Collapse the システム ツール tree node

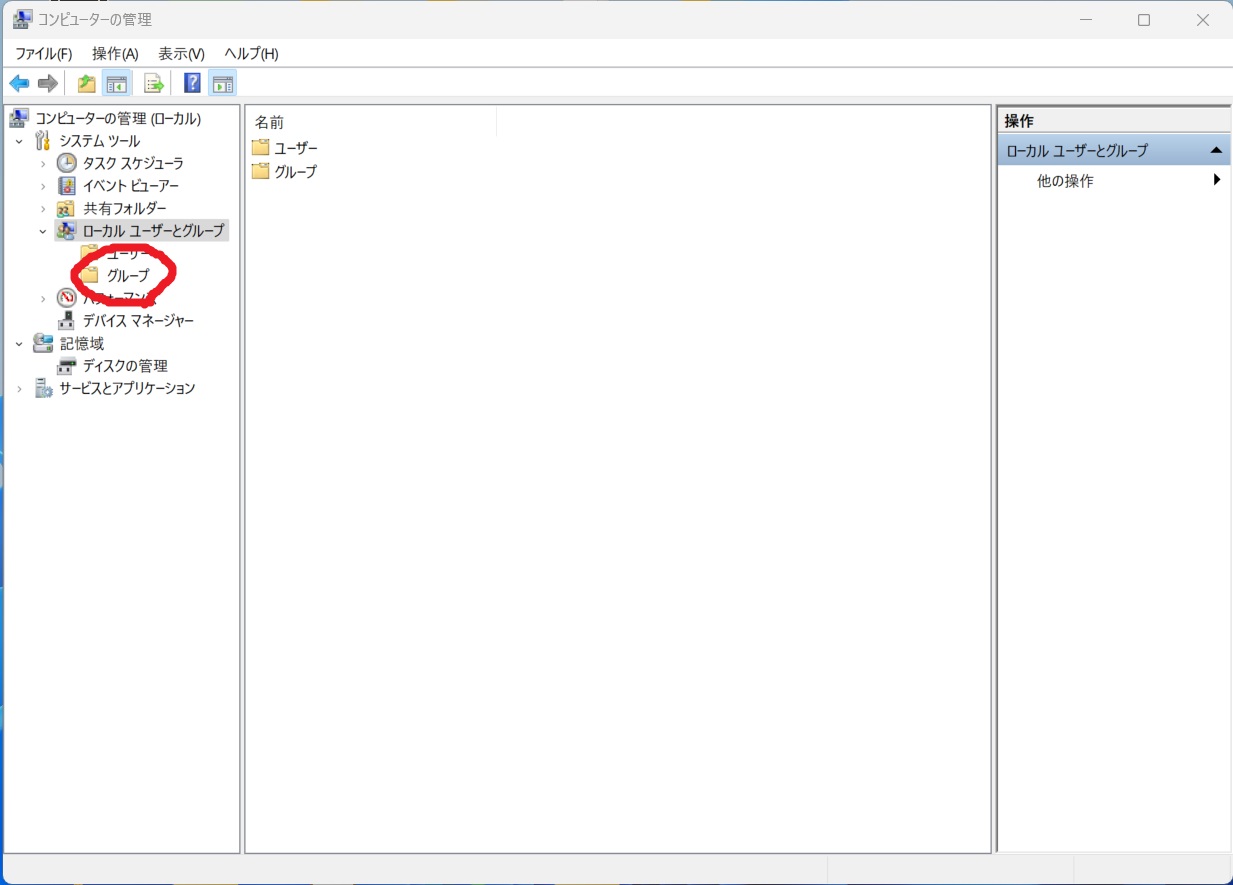19,141
